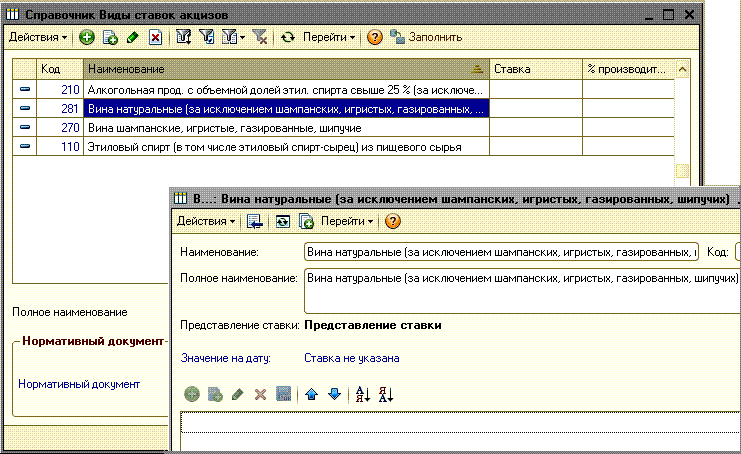The height and width of the screenshot is (454, 741).
Task: Click Move down blue arrow icon
Action: click(x=334, y=394)
